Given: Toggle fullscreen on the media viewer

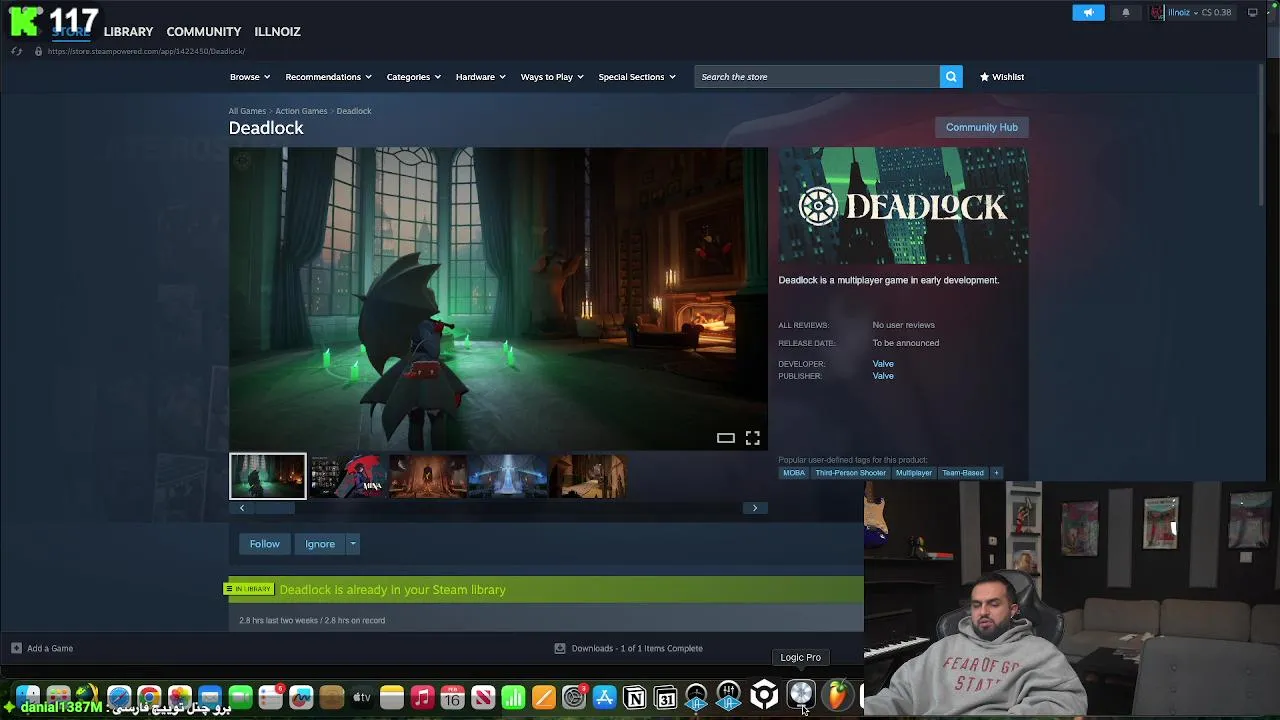Looking at the screenshot, I should click(x=753, y=438).
